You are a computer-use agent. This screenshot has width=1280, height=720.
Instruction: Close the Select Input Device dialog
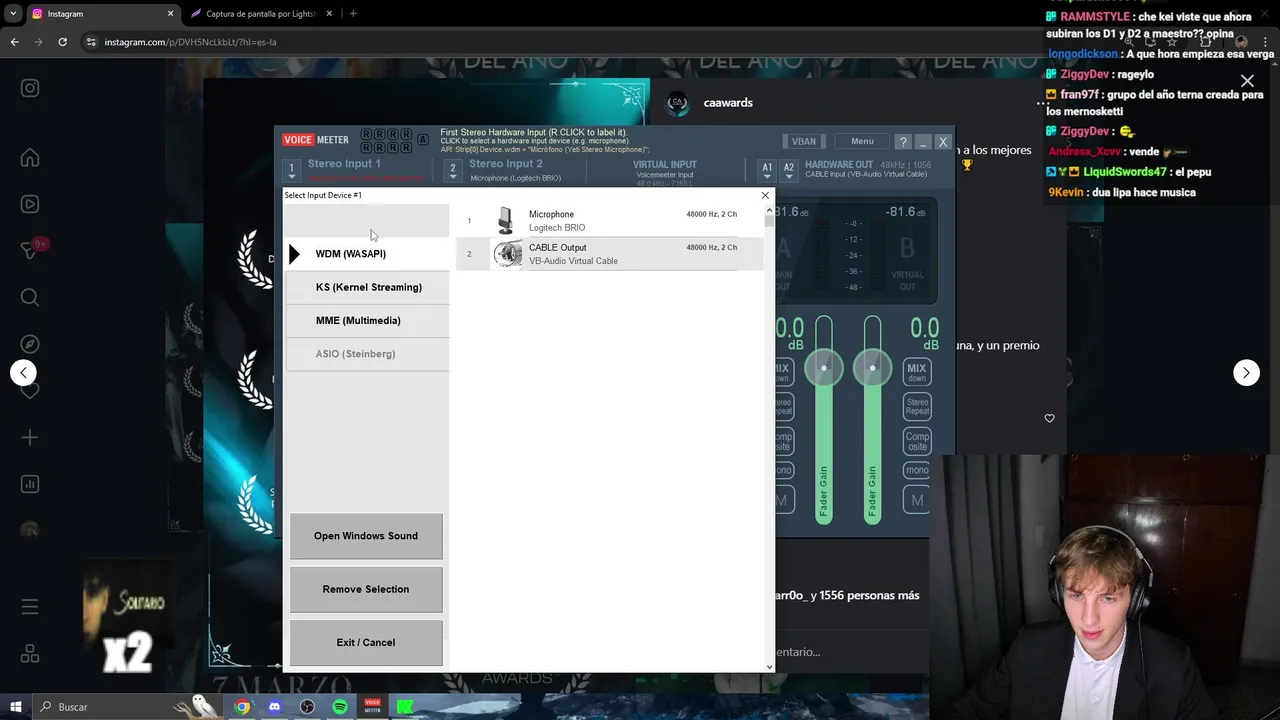pos(765,196)
